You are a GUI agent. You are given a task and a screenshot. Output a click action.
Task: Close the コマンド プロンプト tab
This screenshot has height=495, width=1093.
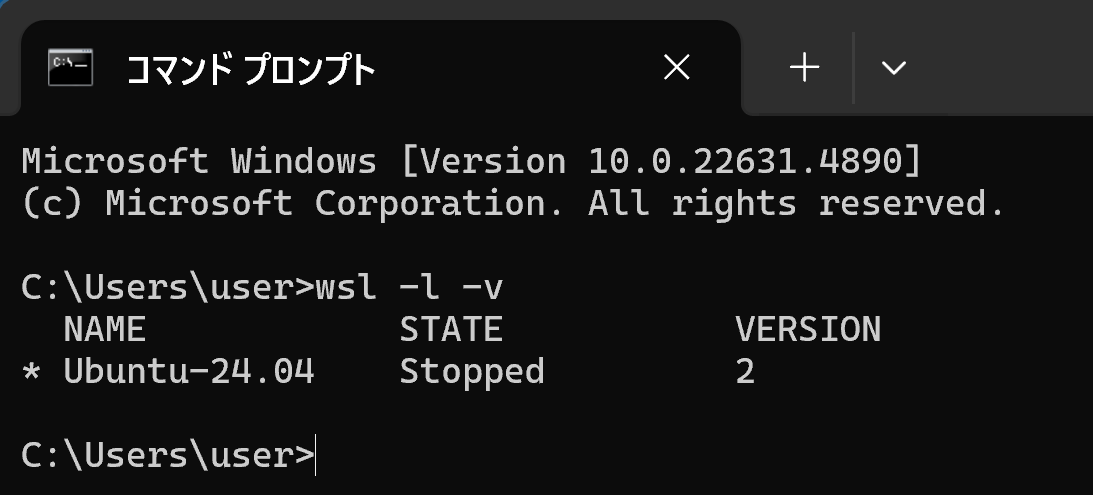[676, 68]
